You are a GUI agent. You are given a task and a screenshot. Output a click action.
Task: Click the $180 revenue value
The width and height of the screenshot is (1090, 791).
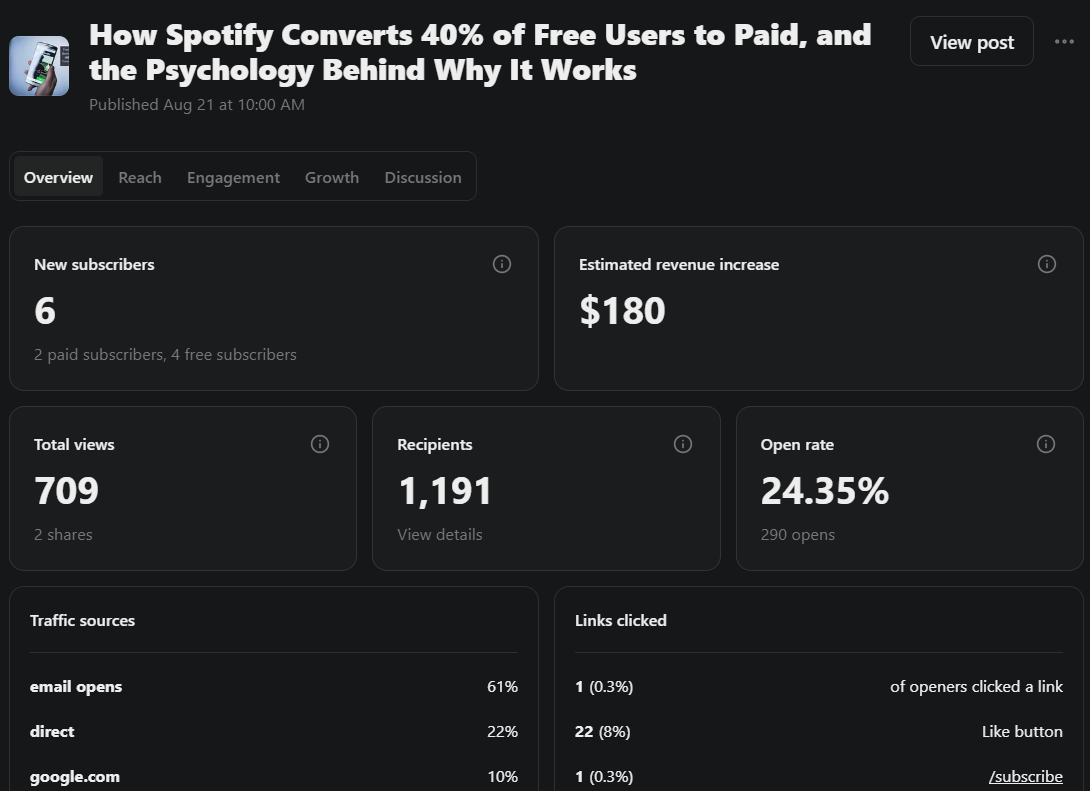pyautogui.click(x=622, y=310)
